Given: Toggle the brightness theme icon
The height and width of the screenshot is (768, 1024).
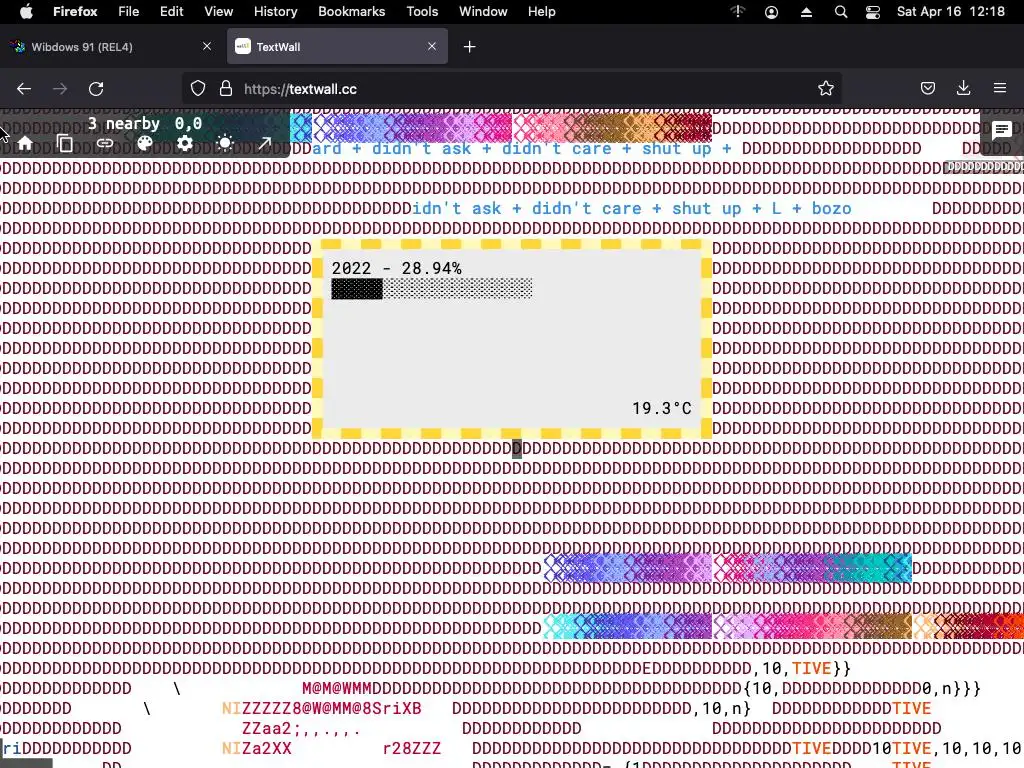Looking at the screenshot, I should pos(225,143).
